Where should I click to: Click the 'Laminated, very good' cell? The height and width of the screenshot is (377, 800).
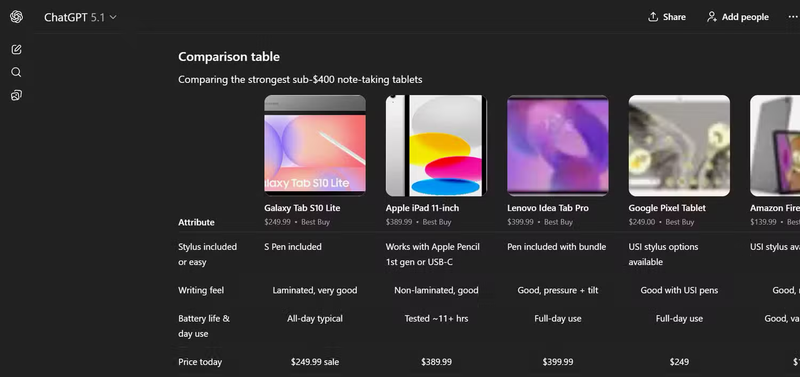[x=315, y=290]
